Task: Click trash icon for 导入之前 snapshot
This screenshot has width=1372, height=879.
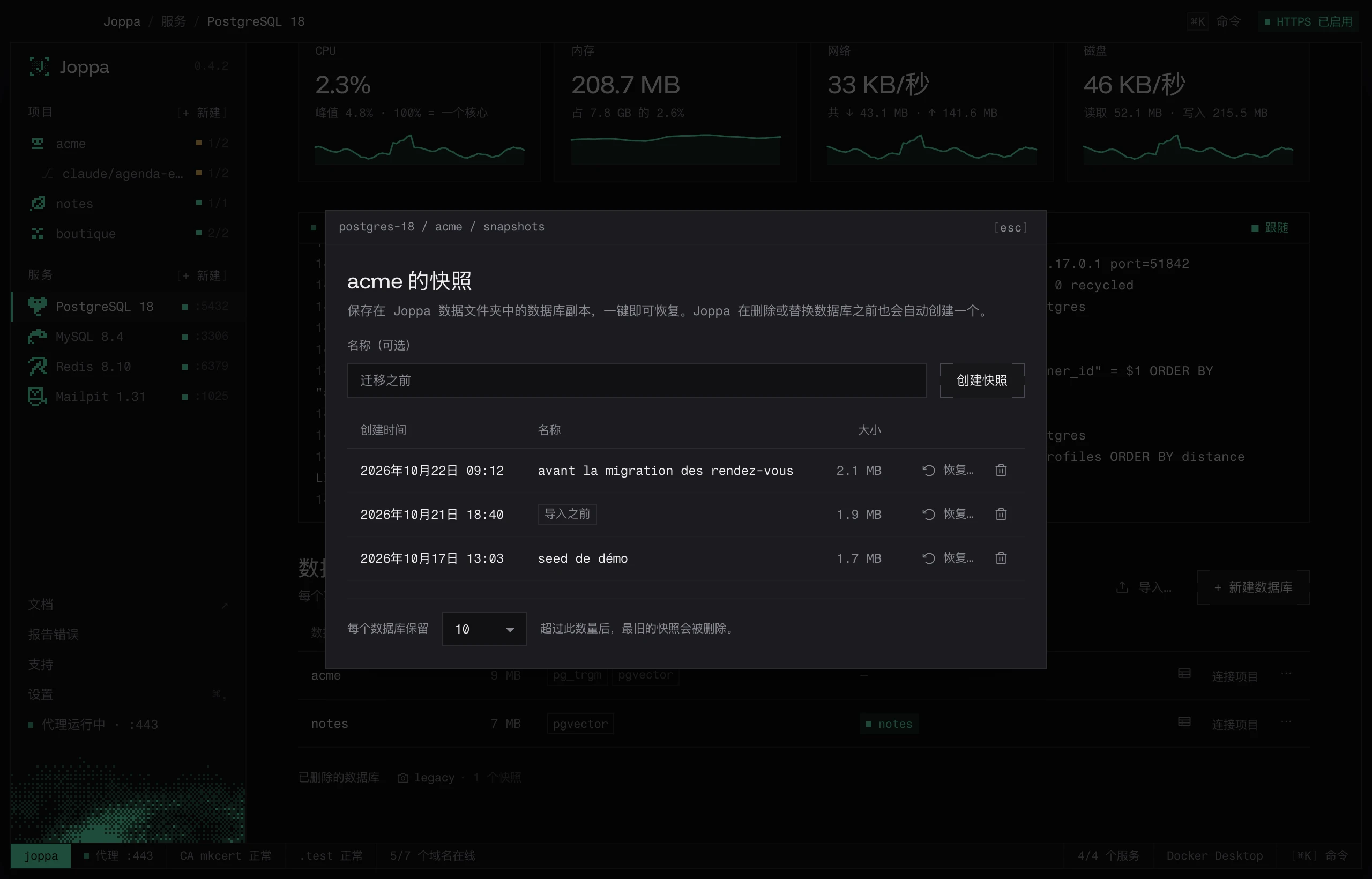Action: [x=1001, y=515]
